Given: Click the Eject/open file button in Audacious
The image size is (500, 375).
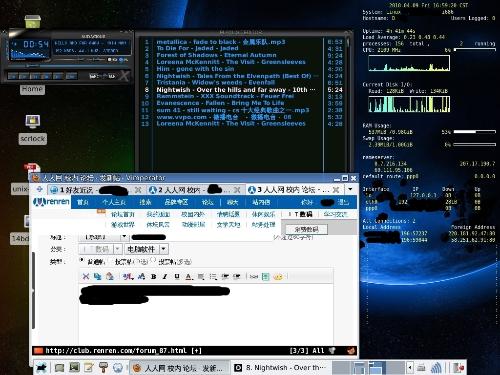Looking at the screenshot, I should coord(71,76).
